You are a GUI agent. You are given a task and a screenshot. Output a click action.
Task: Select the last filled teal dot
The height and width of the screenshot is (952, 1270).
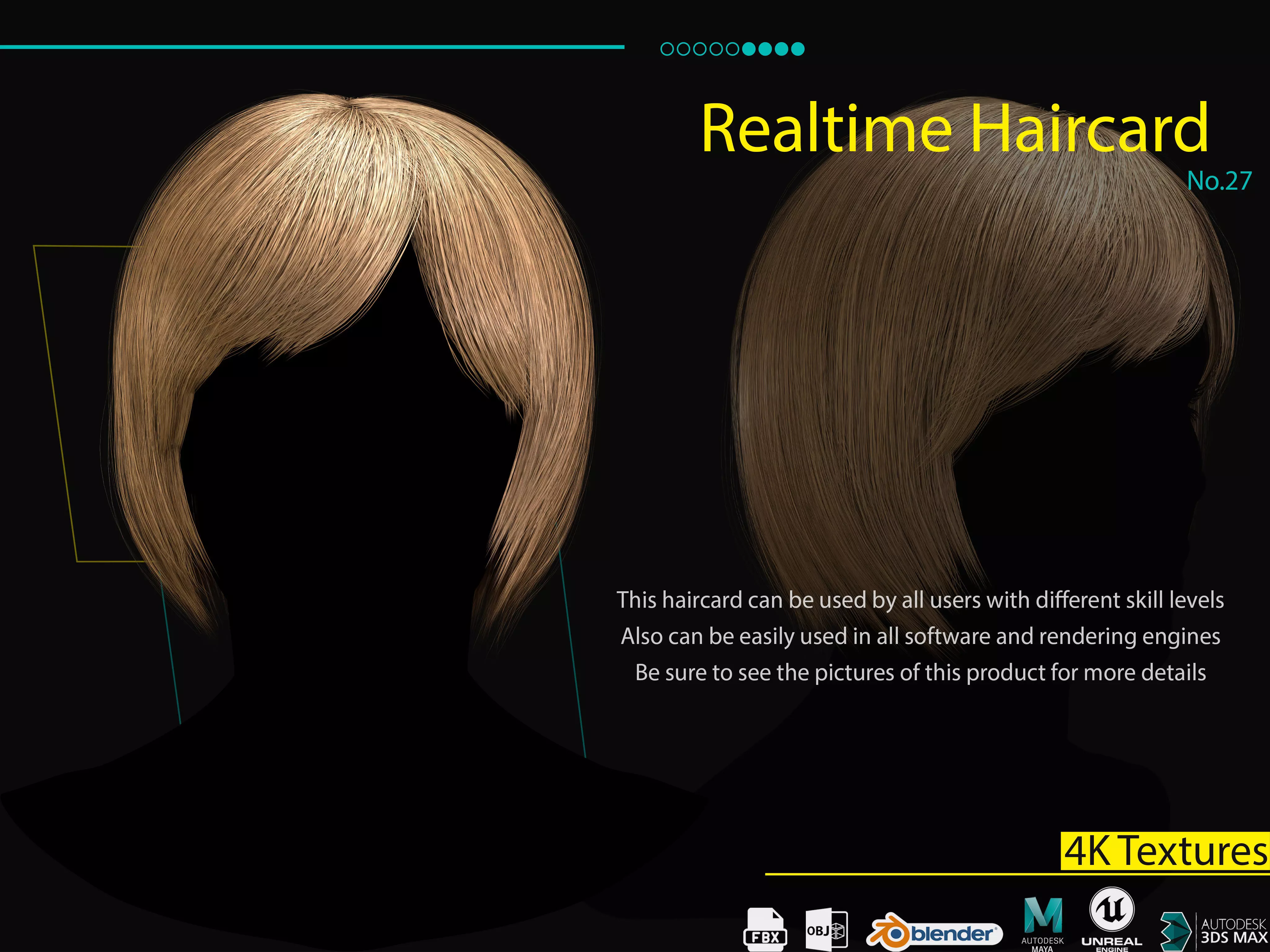(797, 49)
